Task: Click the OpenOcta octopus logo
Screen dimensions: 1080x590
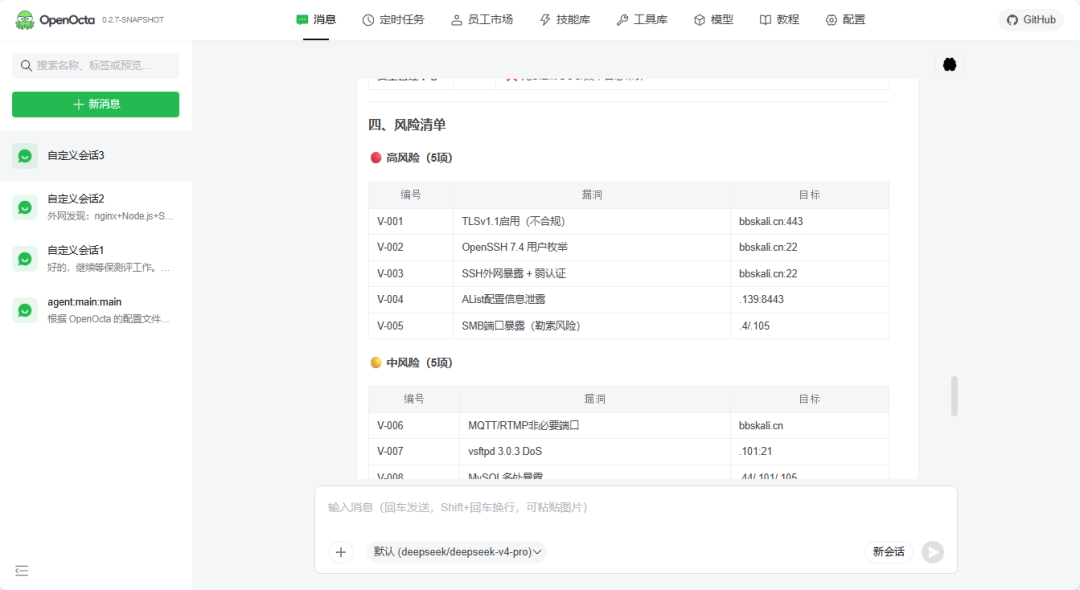Action: [25, 20]
